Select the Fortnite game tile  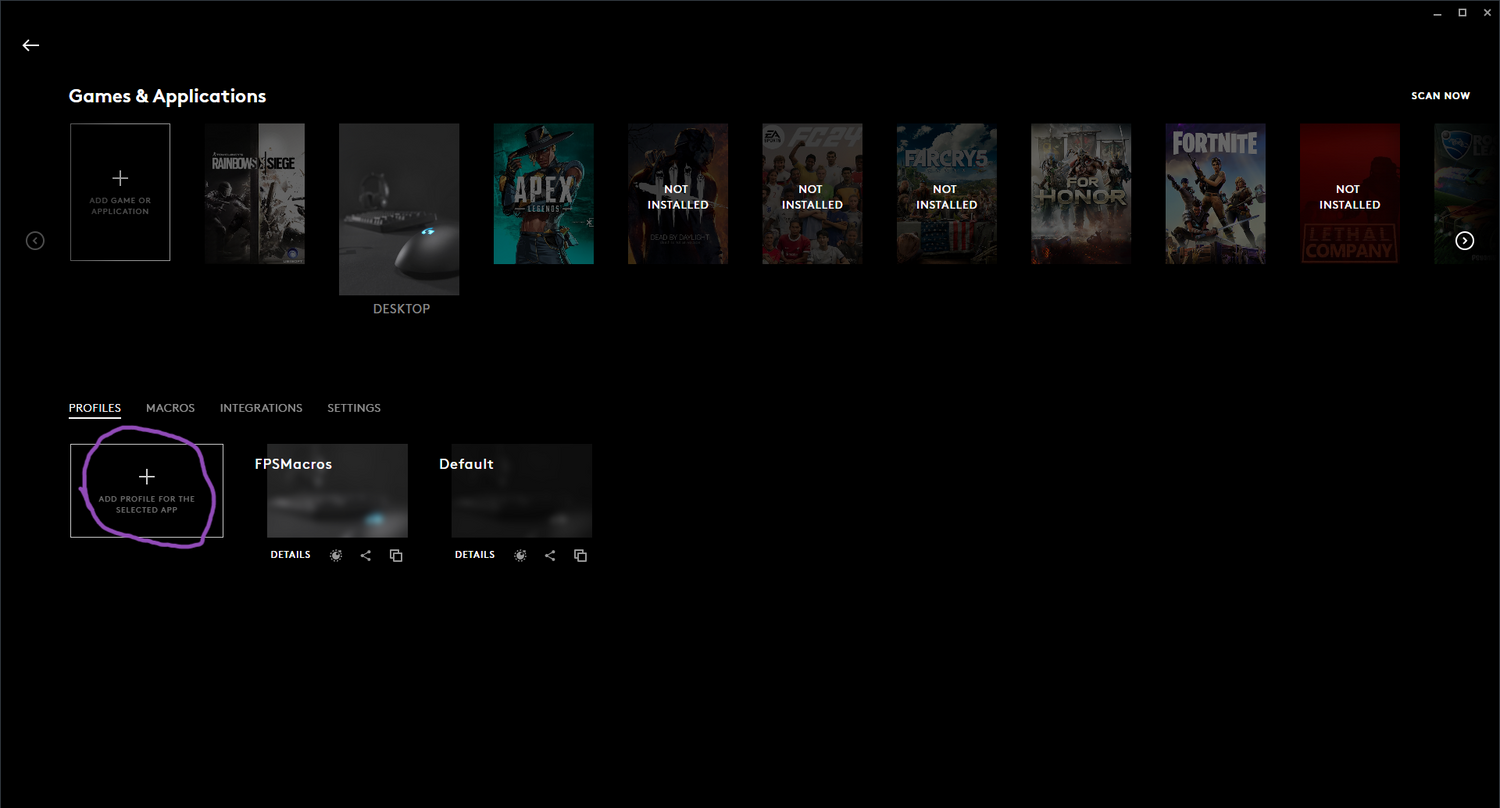1215,193
